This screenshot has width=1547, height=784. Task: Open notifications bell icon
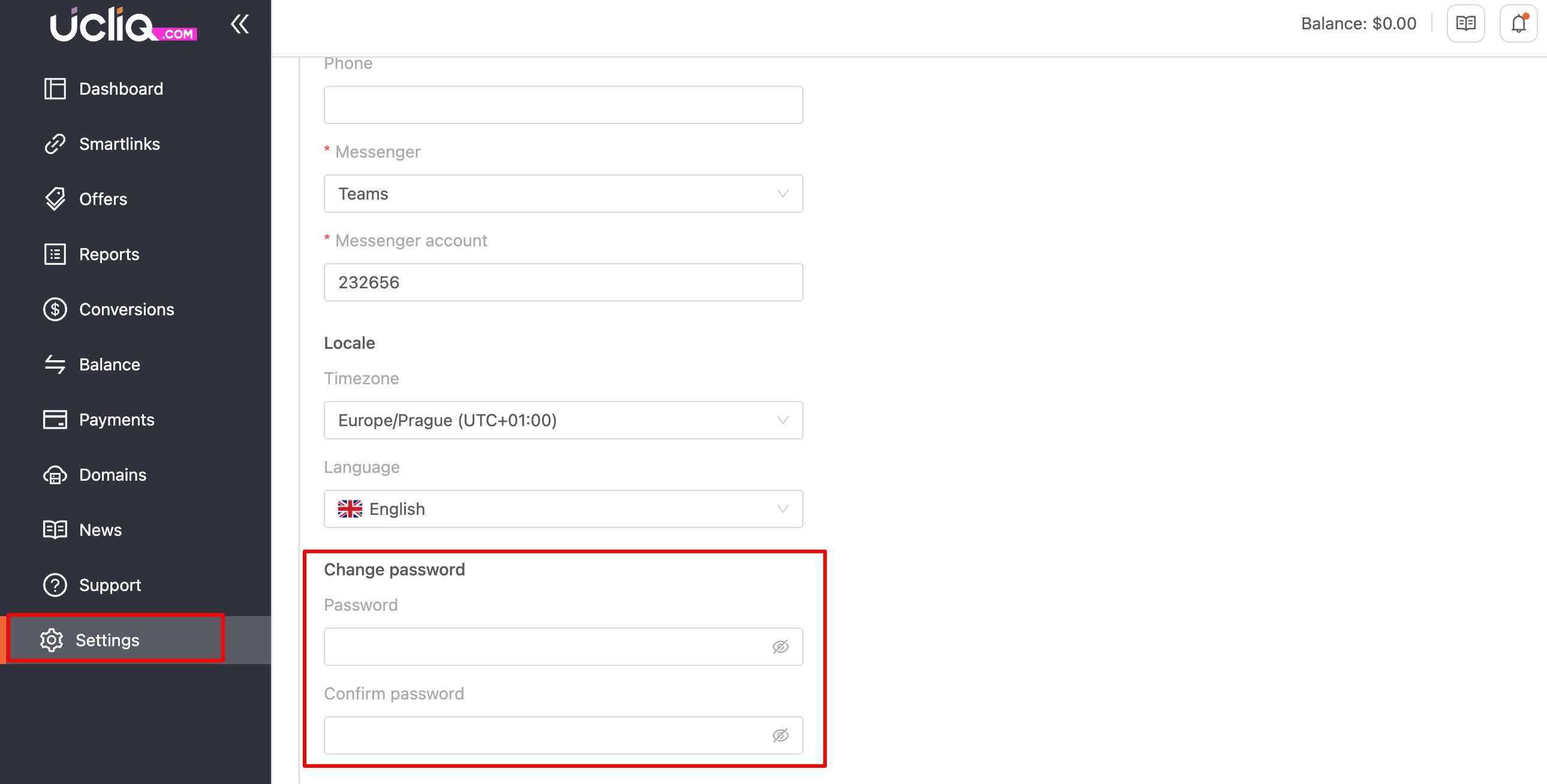pos(1518,24)
